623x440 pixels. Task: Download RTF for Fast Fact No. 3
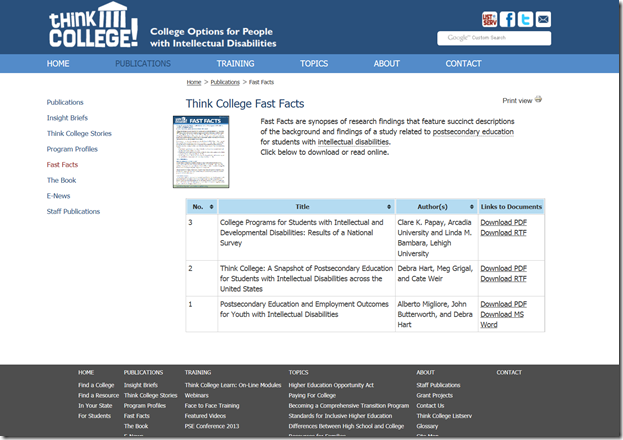503,233
